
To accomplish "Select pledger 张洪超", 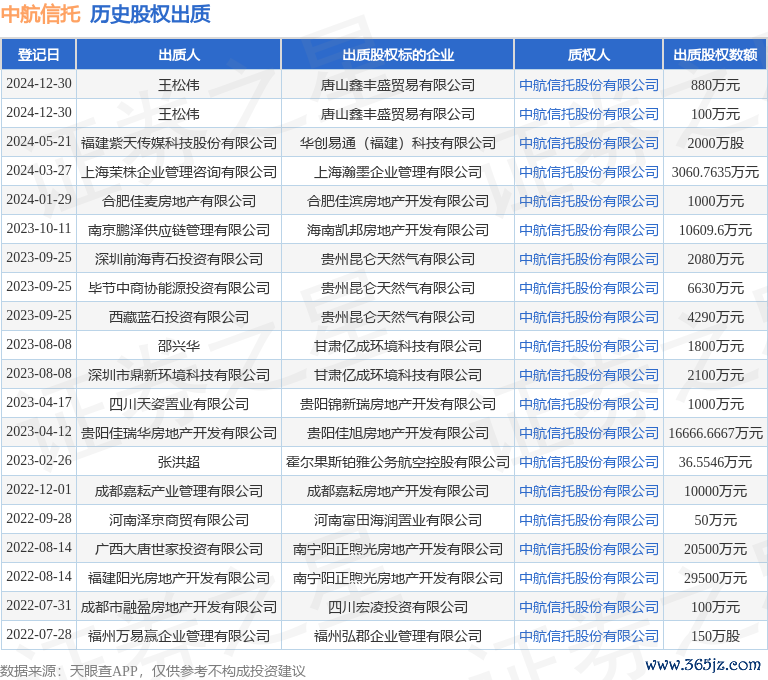I will click(179, 461).
